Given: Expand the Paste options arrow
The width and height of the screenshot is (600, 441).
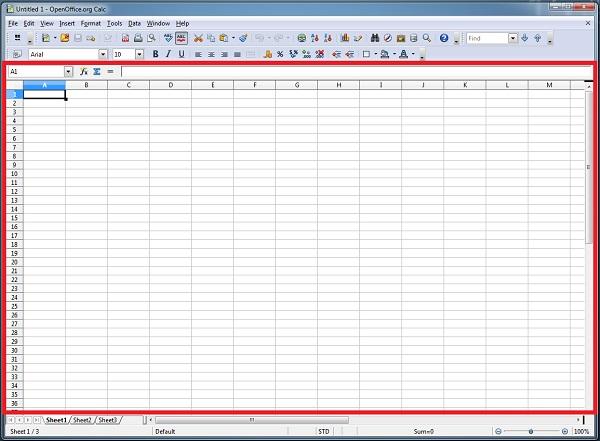Looking at the screenshot, I should click(x=233, y=38).
